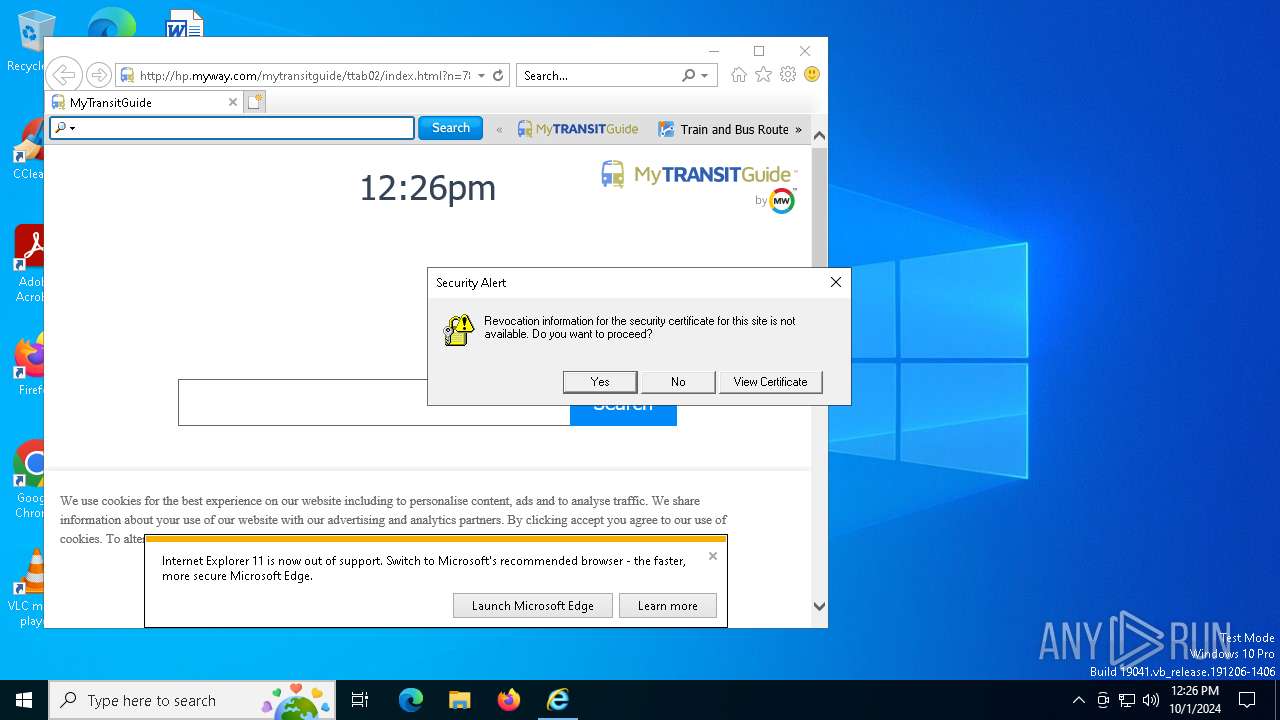Open the Windows Start menu
Screen dimensions: 1280x720
pos(24,700)
